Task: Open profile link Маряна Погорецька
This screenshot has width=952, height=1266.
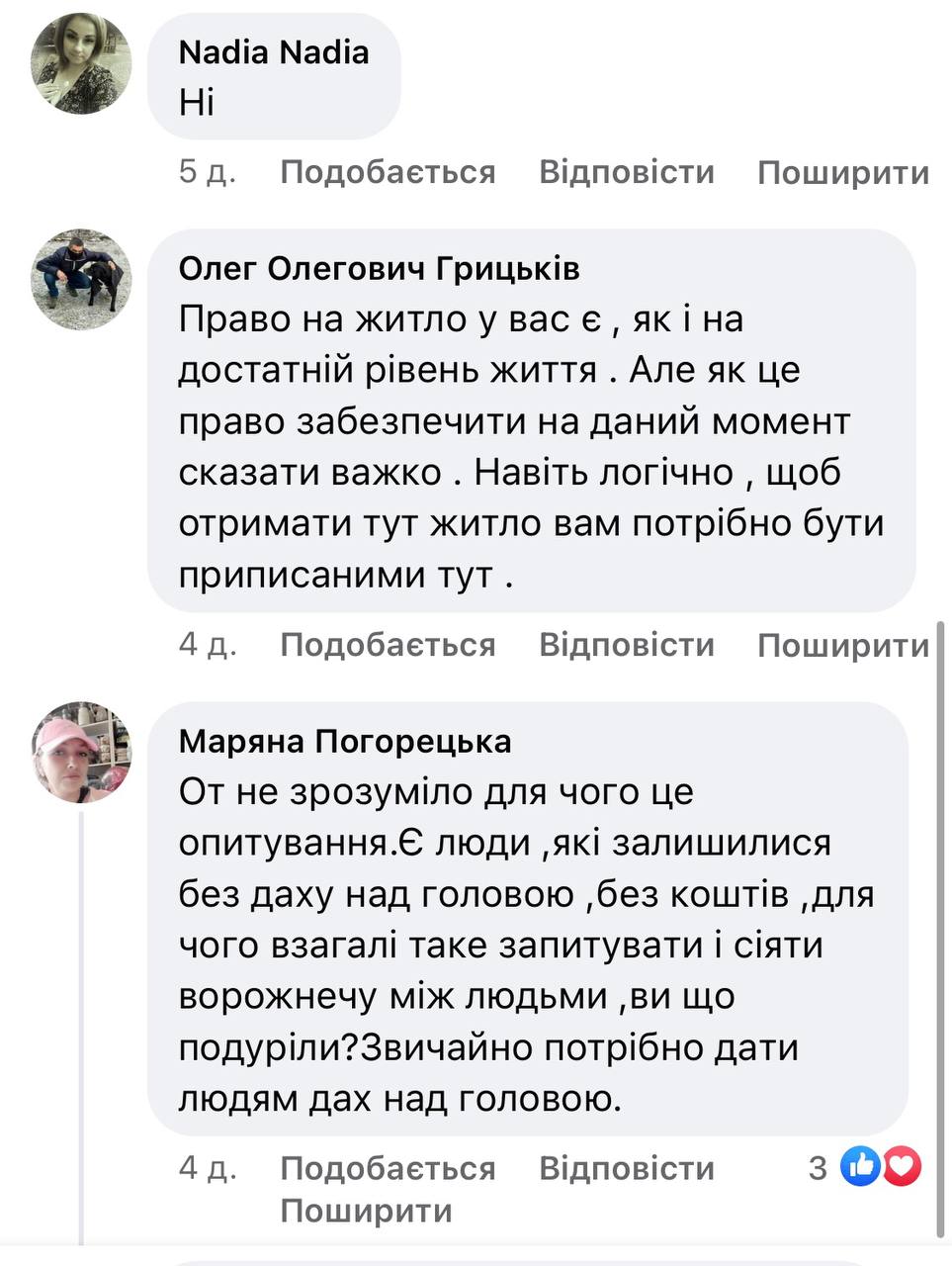Action: click(345, 741)
